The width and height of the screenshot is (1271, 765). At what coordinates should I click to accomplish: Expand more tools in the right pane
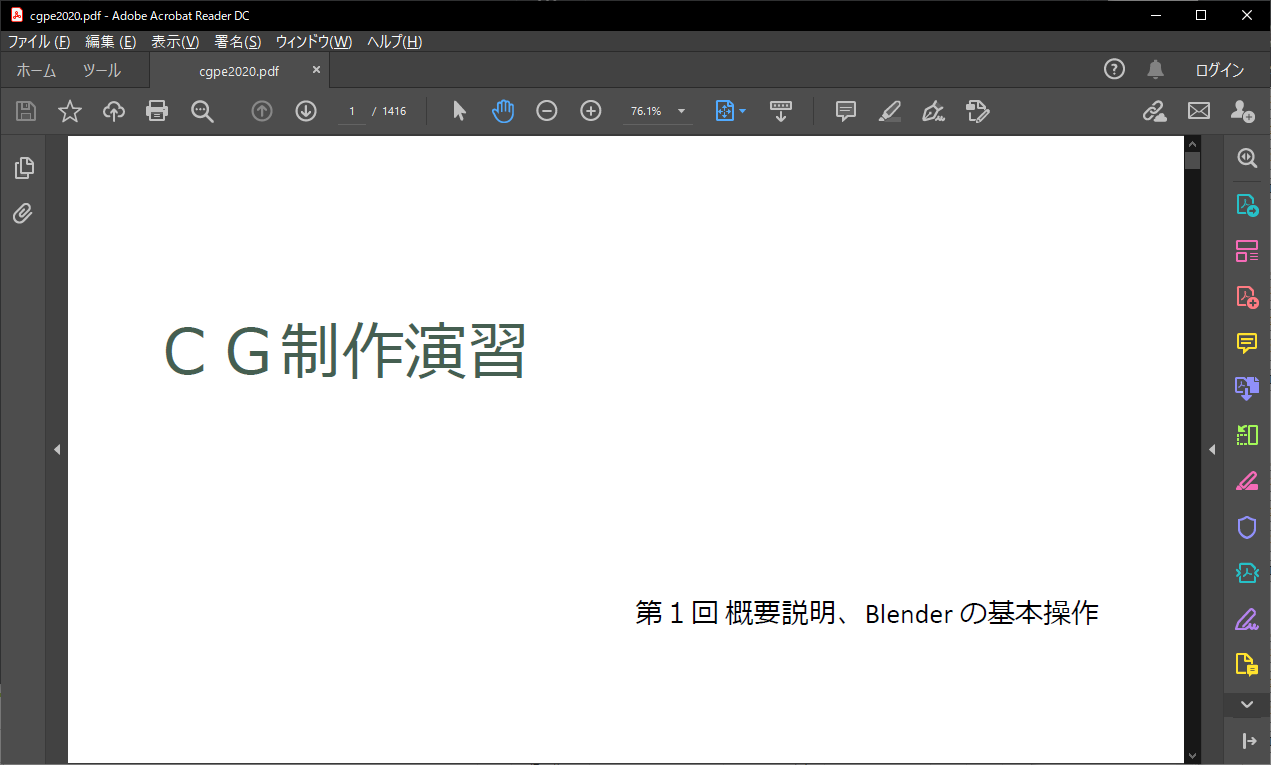coord(1246,704)
